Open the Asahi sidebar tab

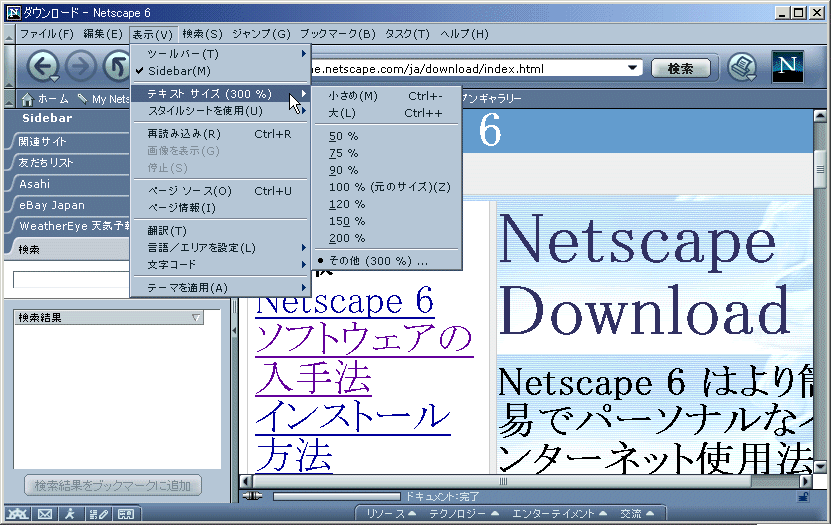pyautogui.click(x=67, y=184)
